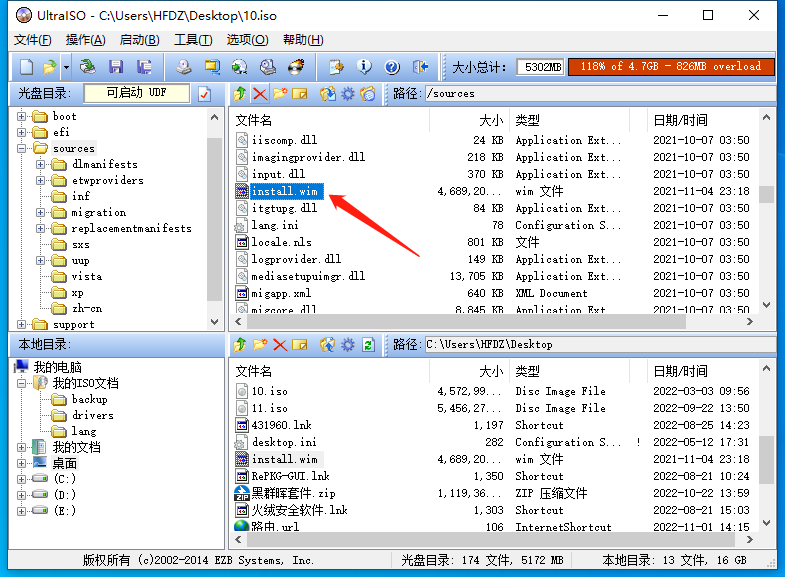
Task: Open the 工具(T) menu
Action: click(x=193, y=40)
